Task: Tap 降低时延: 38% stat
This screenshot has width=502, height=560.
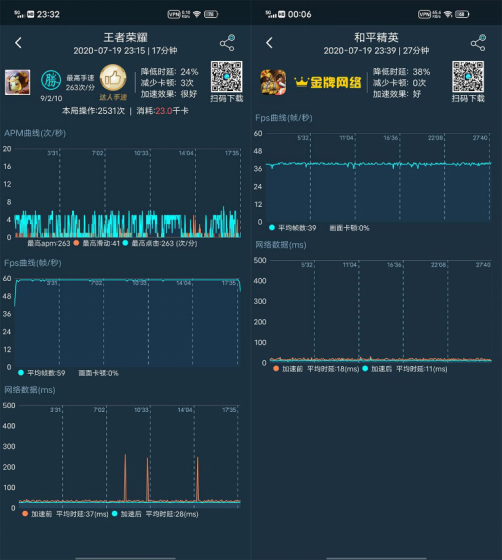Action: pos(401,72)
